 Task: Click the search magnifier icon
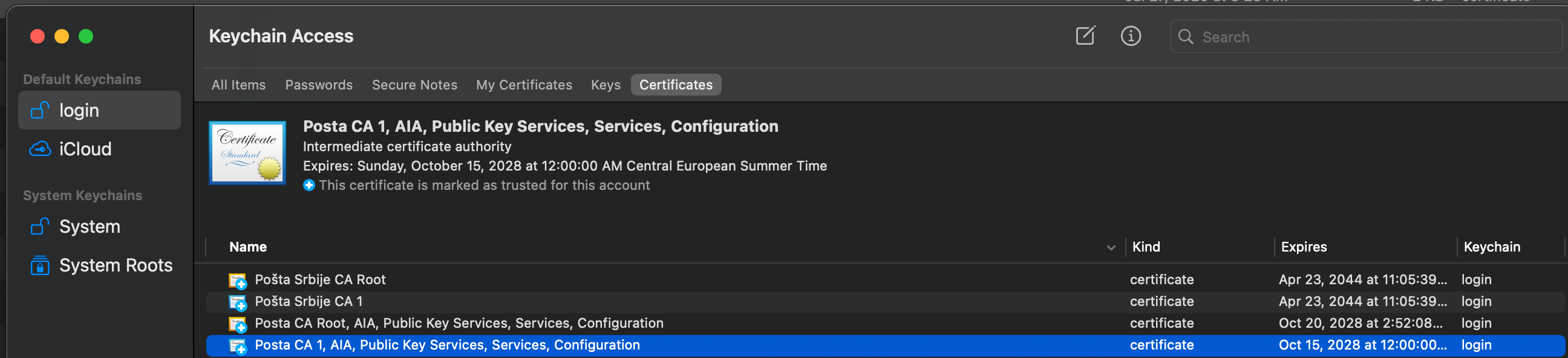(1185, 37)
